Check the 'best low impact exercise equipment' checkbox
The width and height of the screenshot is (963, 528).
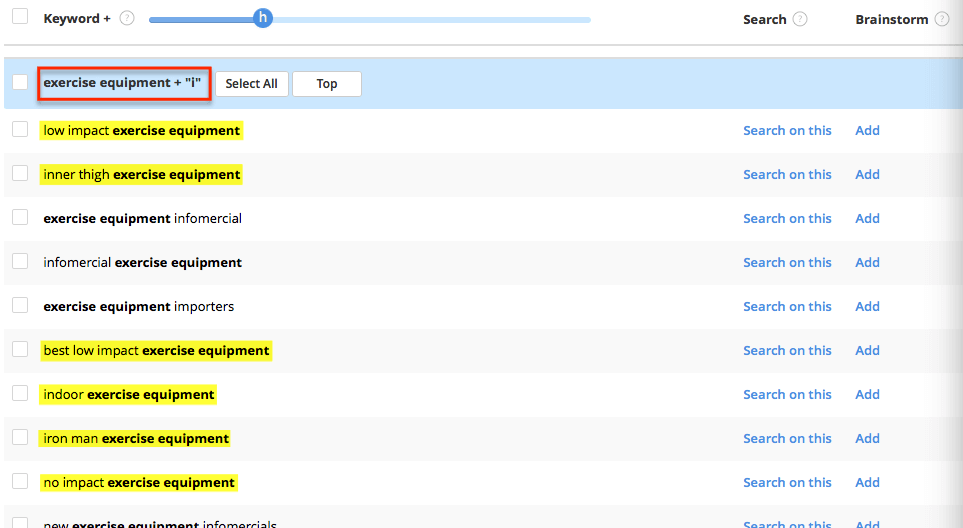20,349
